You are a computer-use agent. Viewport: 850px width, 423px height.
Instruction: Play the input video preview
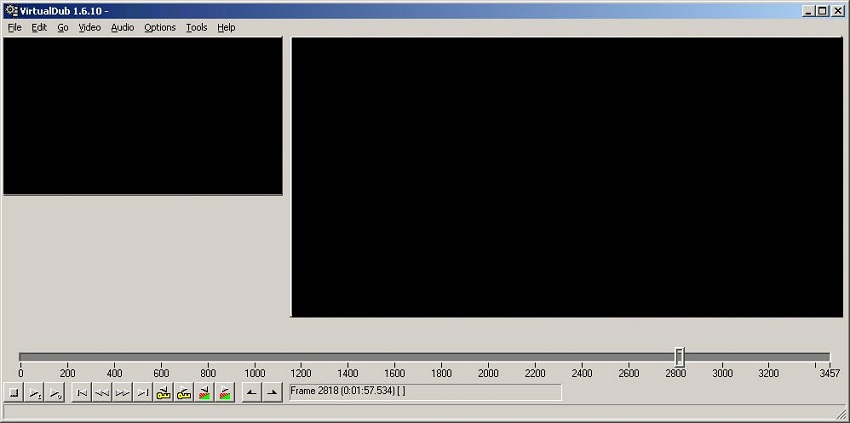(x=35, y=393)
